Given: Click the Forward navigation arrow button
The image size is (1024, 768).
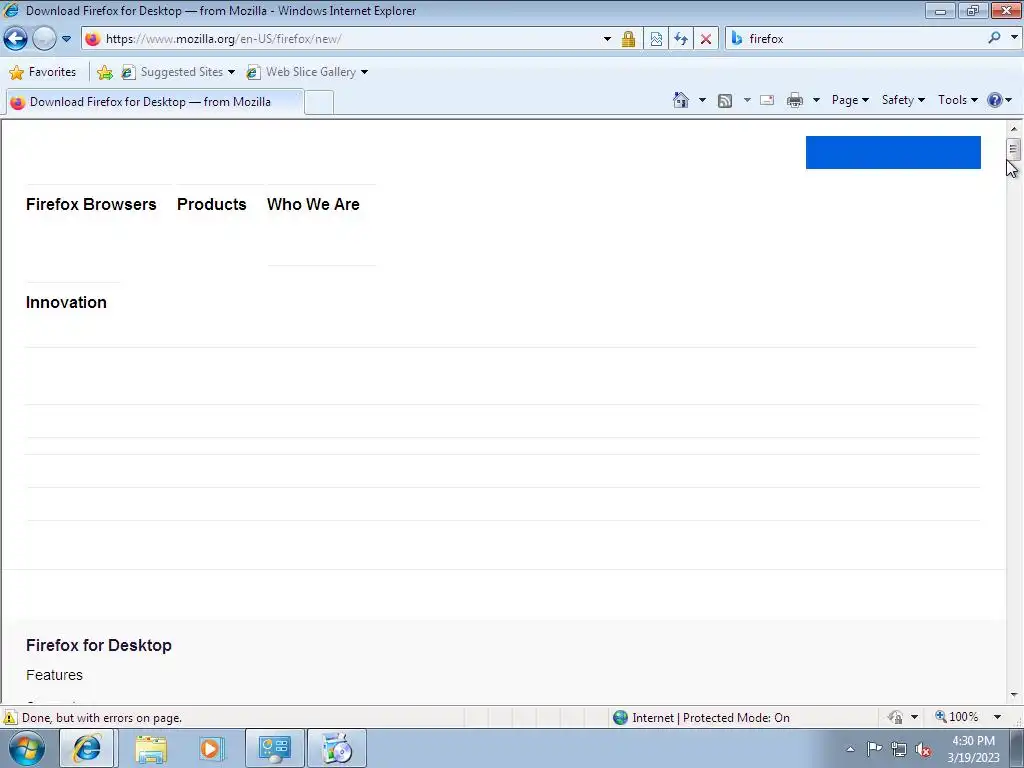Looking at the screenshot, I should pyautogui.click(x=44, y=39).
